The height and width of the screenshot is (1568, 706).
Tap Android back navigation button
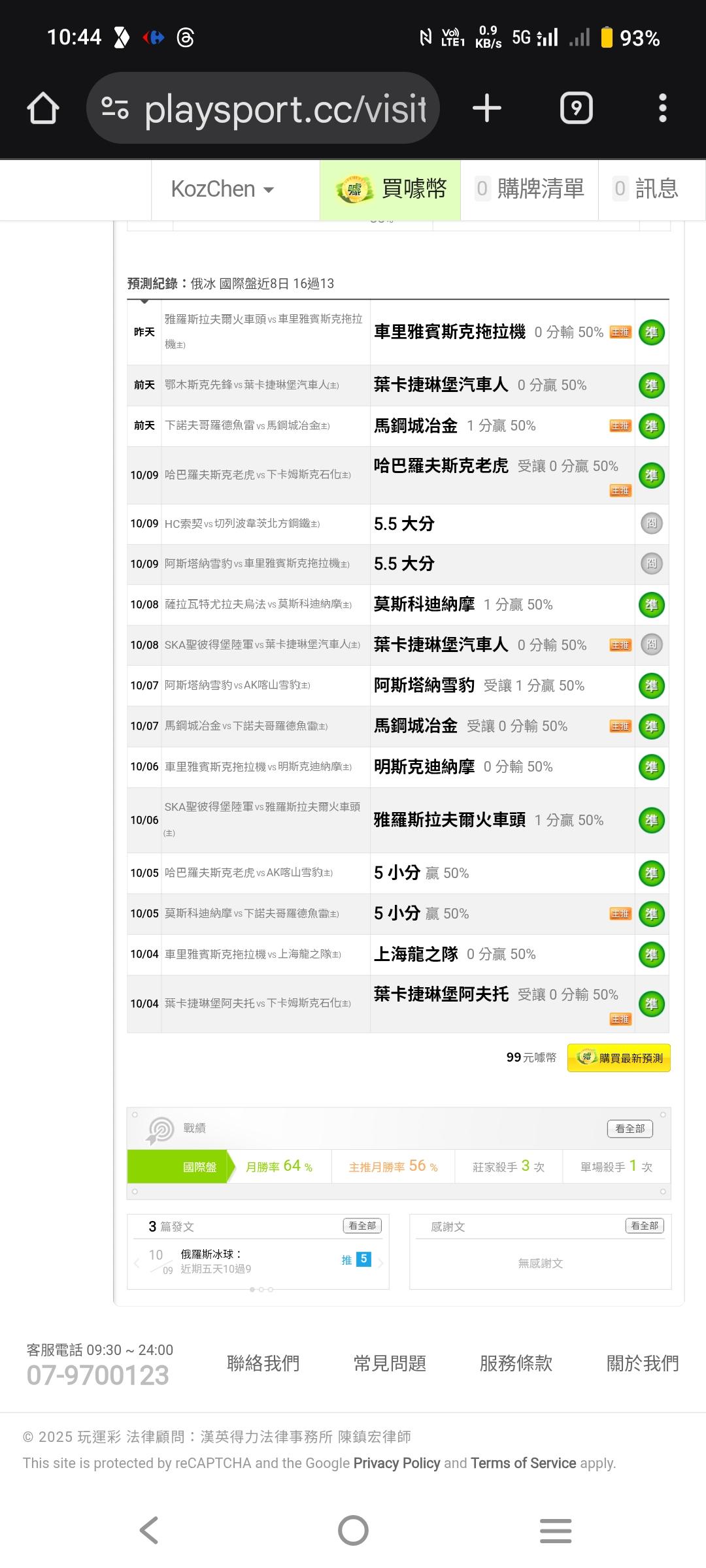click(149, 1530)
